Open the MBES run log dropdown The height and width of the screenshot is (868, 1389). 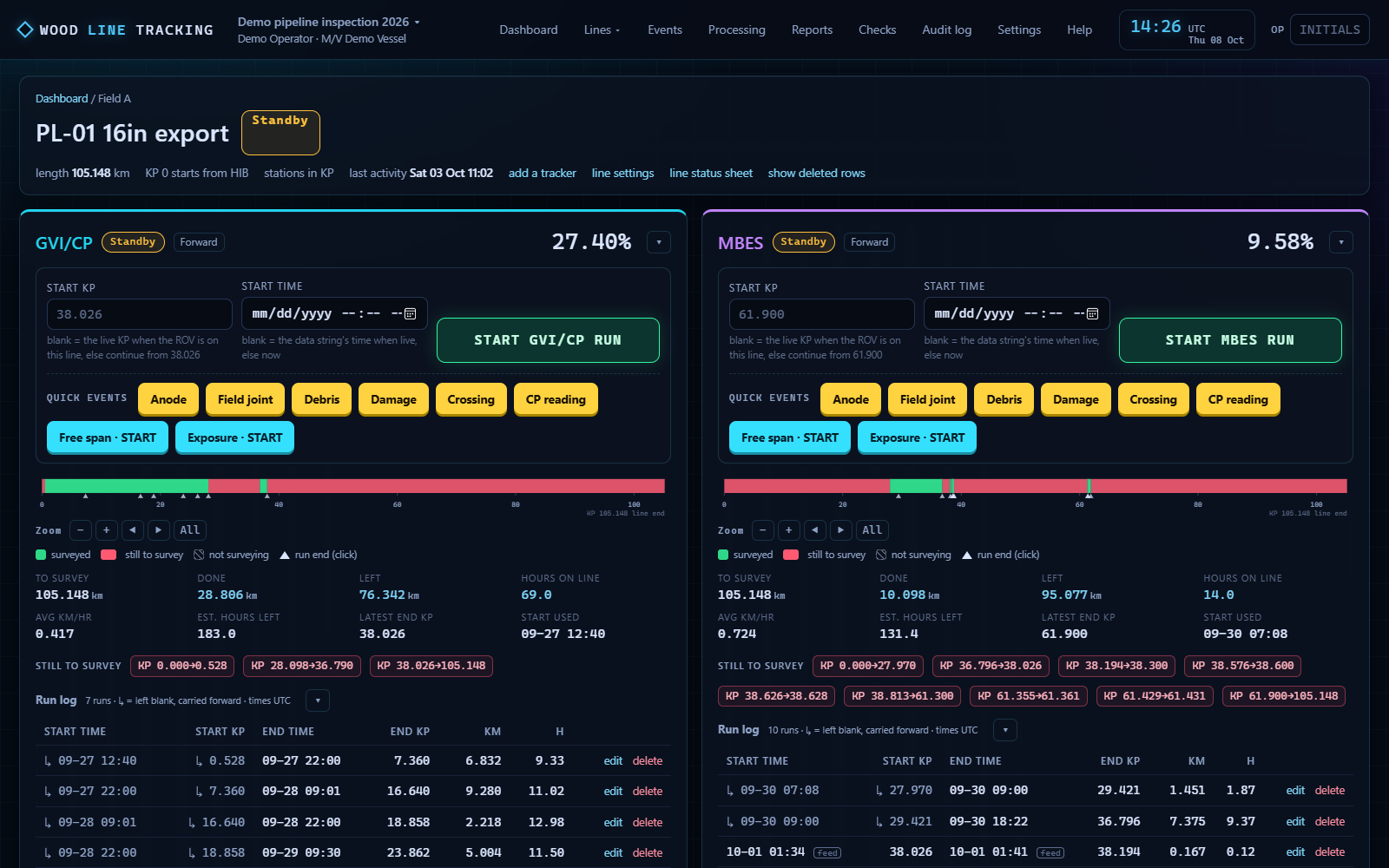[x=1005, y=730]
